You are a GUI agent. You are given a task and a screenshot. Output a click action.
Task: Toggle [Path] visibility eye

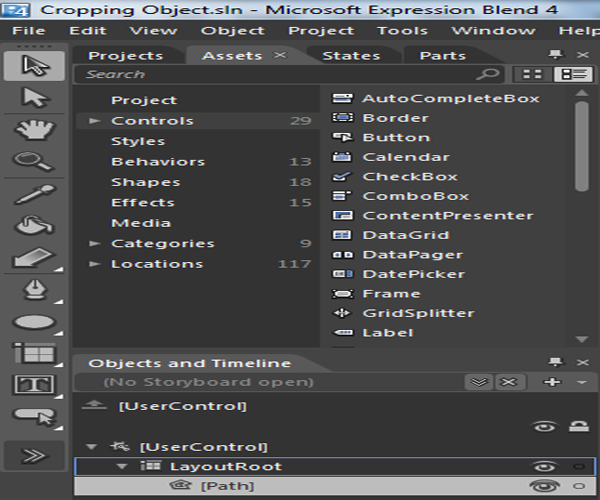click(x=545, y=486)
